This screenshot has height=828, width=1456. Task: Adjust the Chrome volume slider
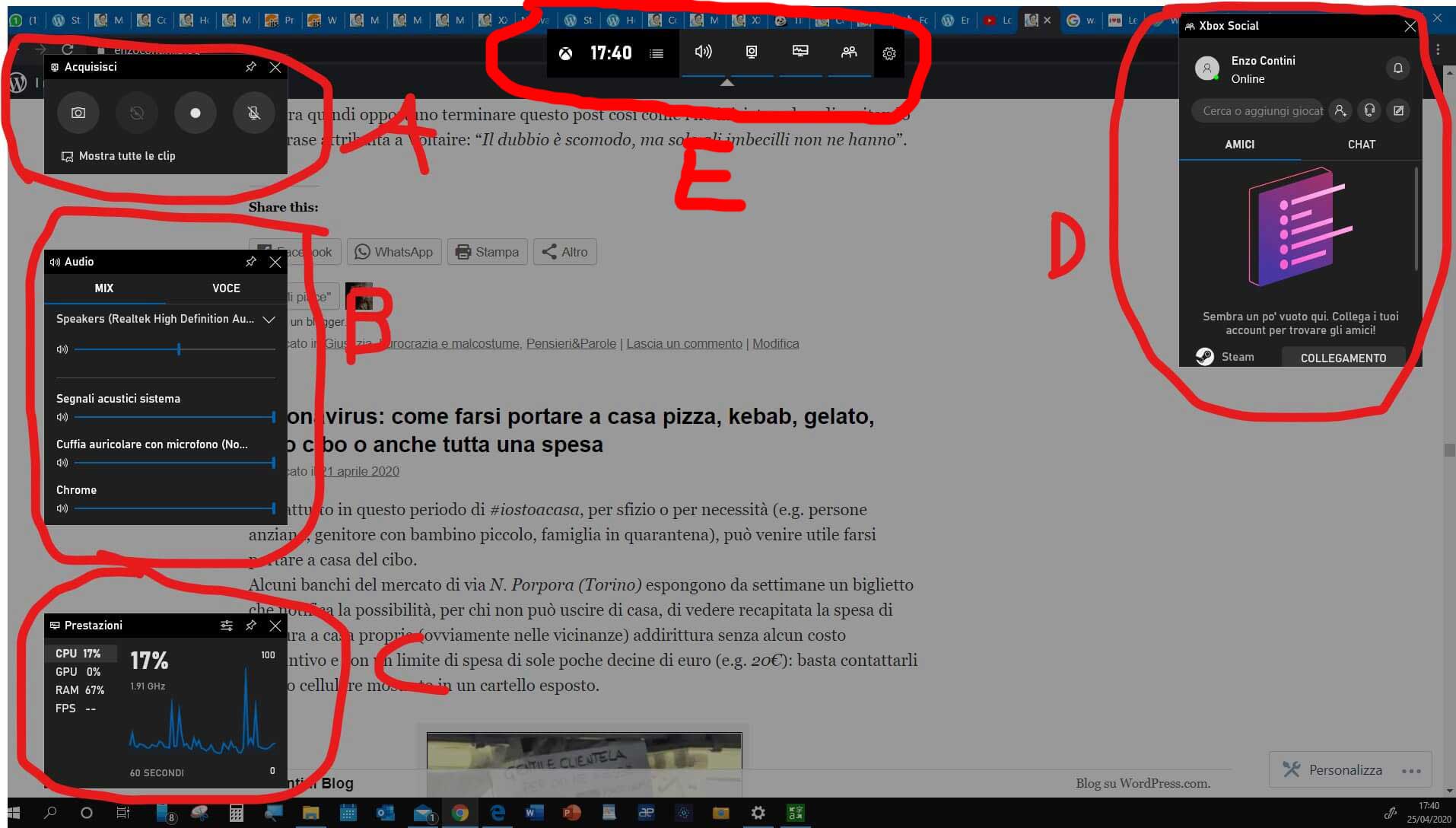click(x=175, y=508)
